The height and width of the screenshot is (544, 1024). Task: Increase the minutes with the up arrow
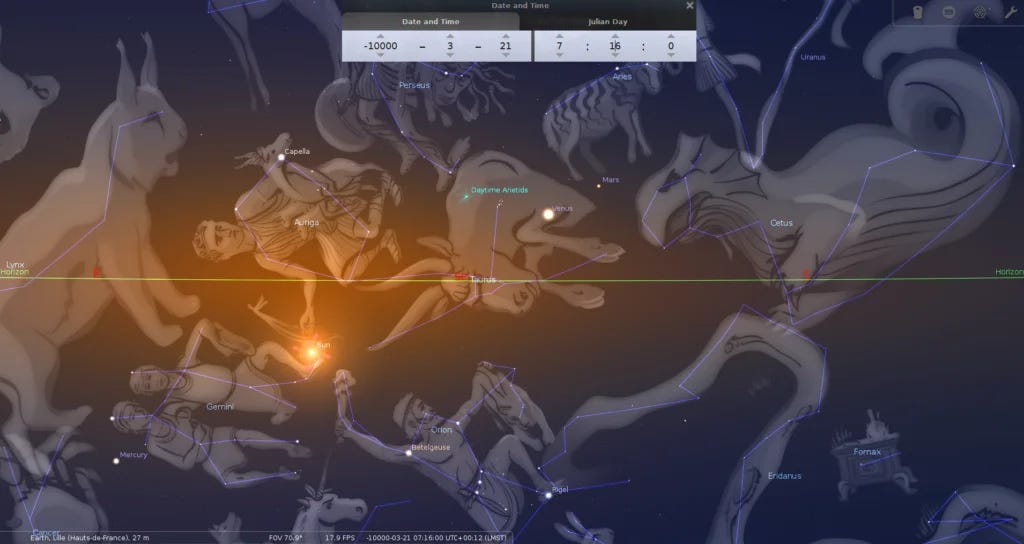click(615, 37)
